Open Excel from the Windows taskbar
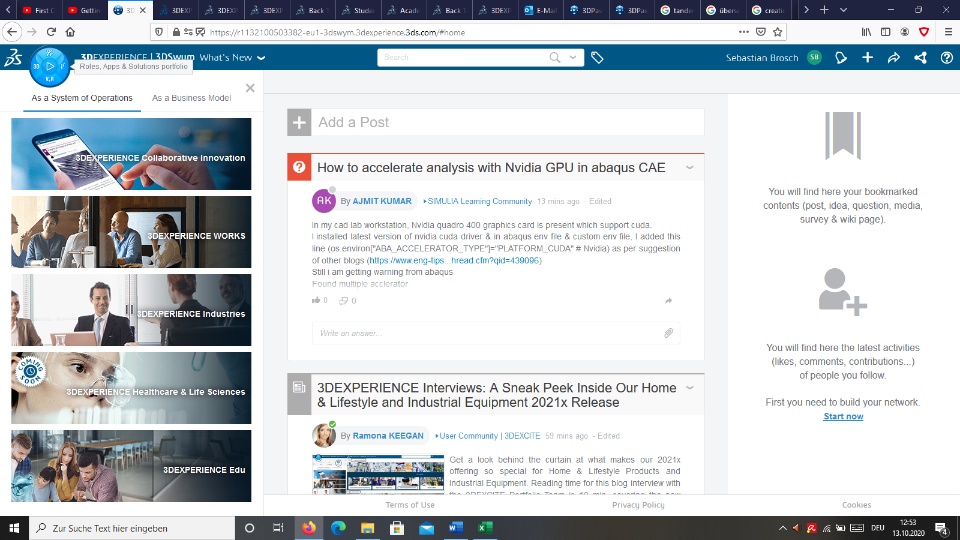 click(x=485, y=528)
